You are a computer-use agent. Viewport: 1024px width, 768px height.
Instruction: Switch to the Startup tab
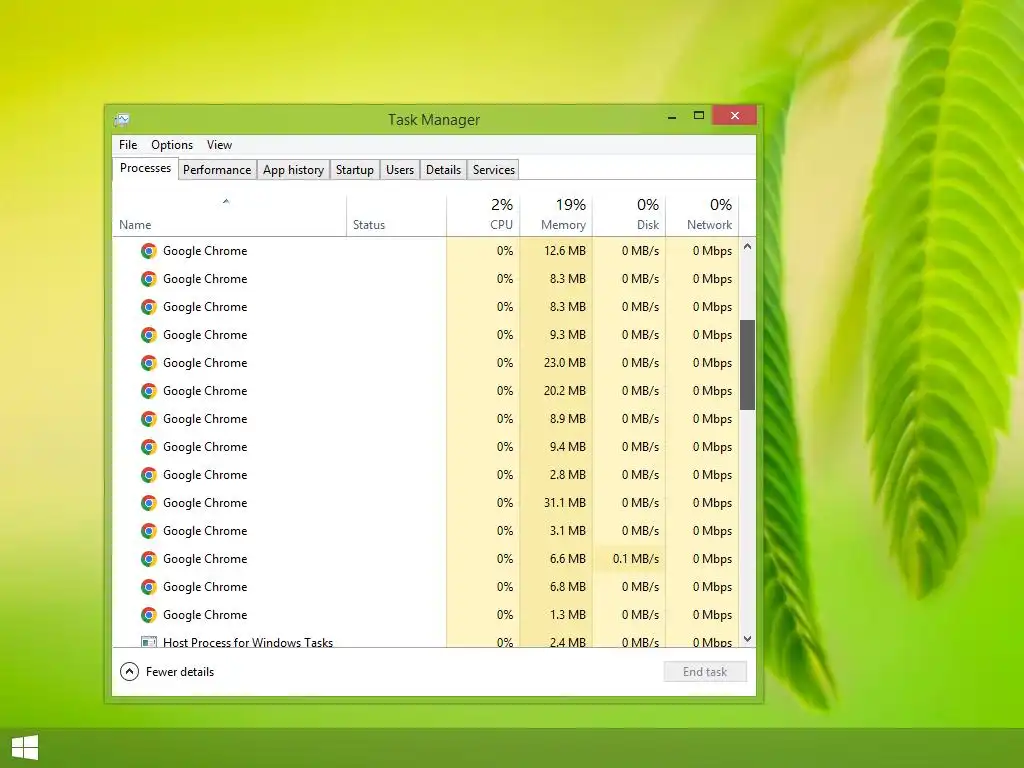click(x=355, y=170)
